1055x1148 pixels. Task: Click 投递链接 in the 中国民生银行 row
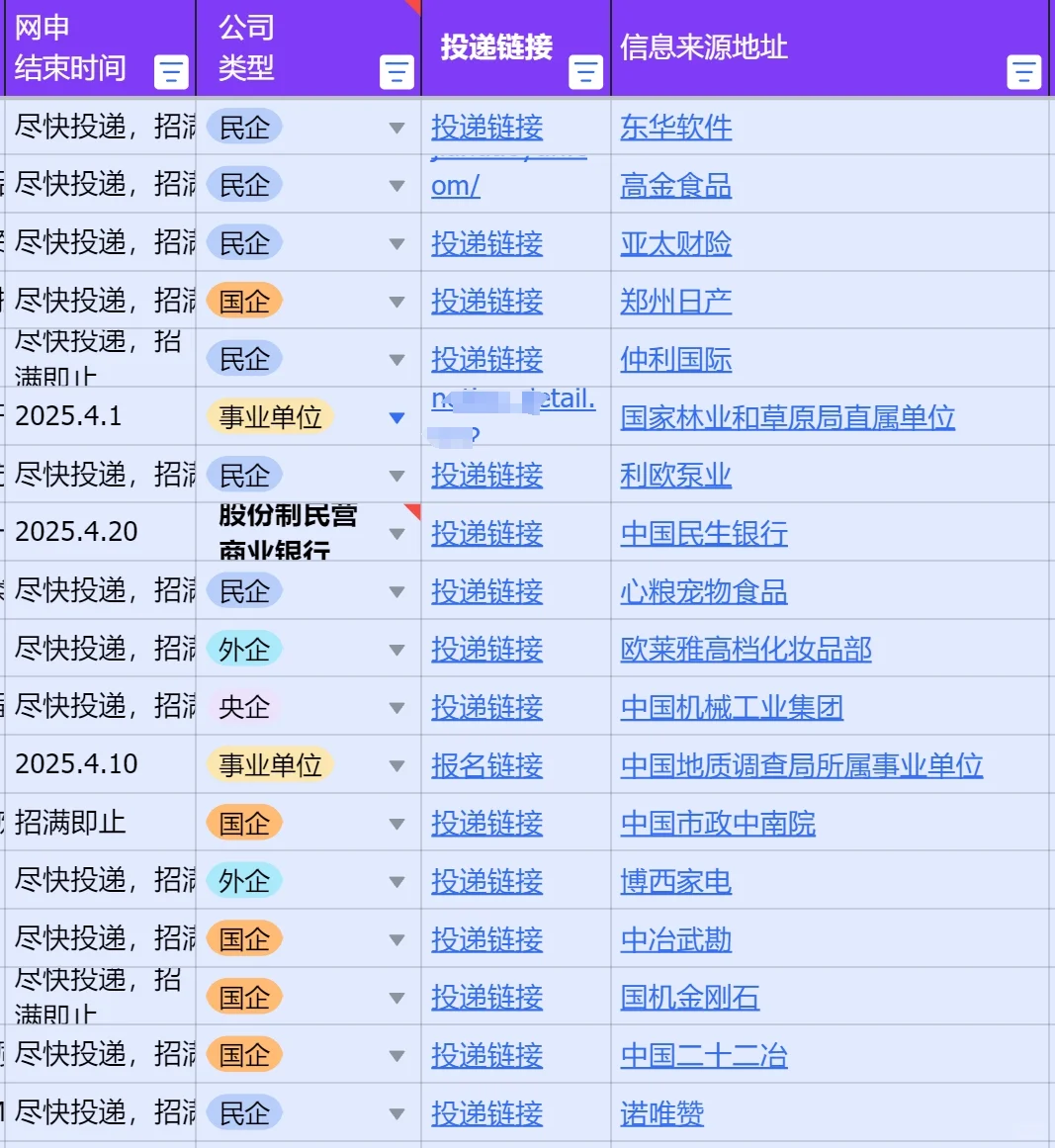click(x=486, y=533)
